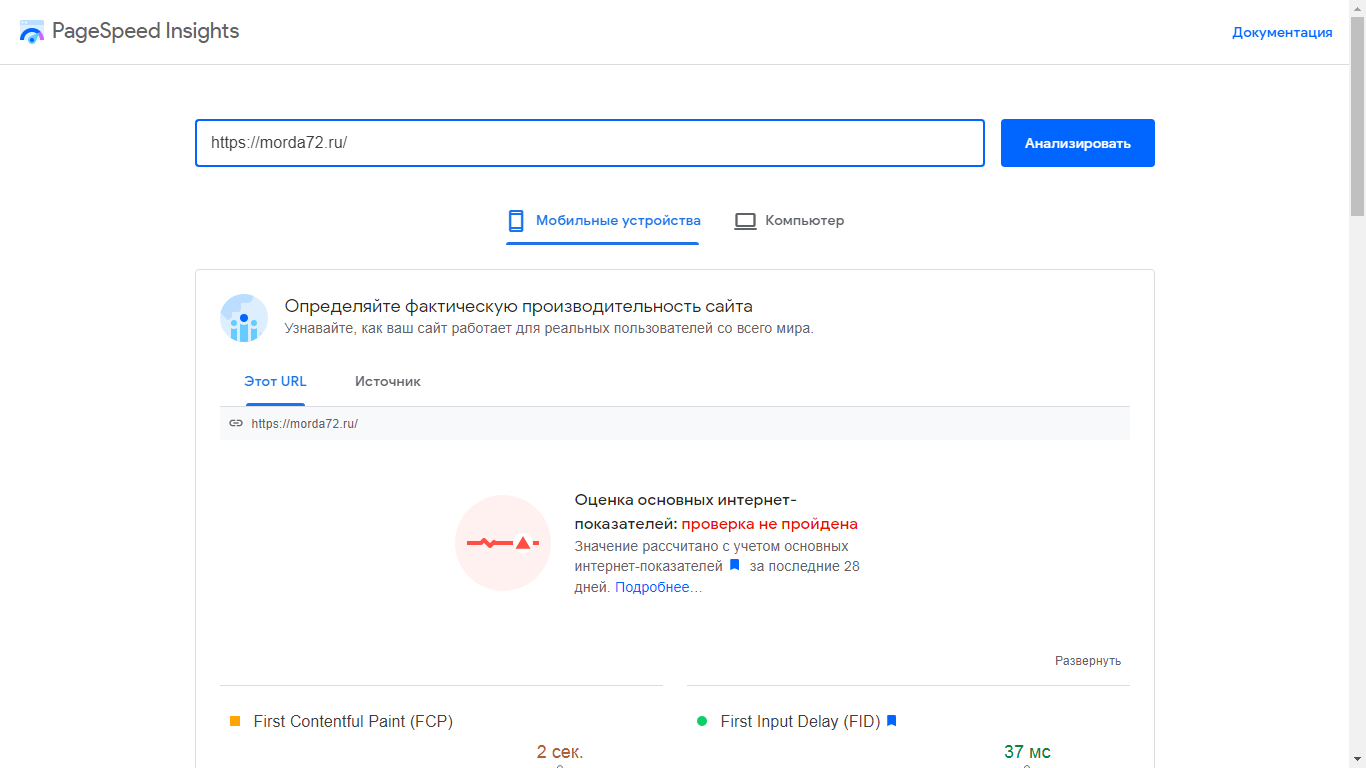Screen dimensions: 1366x768
Task: Click the First Input Delay (FID) label
Action: pyautogui.click(x=800, y=721)
